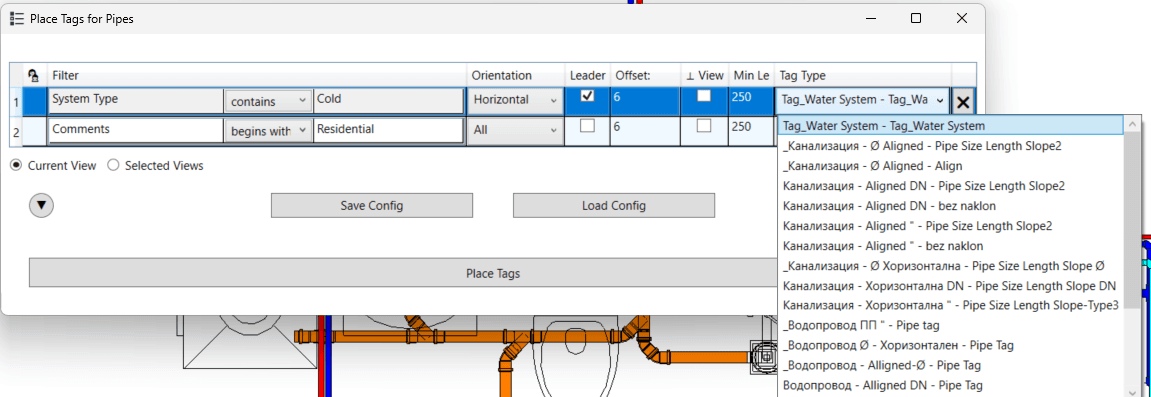Image resolution: width=1151 pixels, height=397 pixels.
Task: Open the 'All' orientation dropdown in row 2
Action: click(x=515, y=130)
